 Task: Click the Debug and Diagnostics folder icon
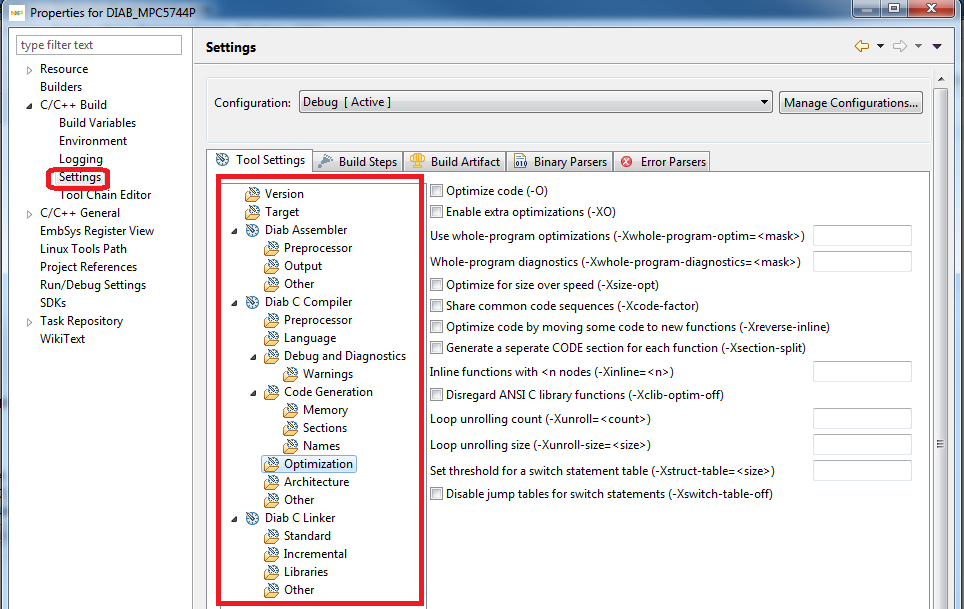pos(272,356)
